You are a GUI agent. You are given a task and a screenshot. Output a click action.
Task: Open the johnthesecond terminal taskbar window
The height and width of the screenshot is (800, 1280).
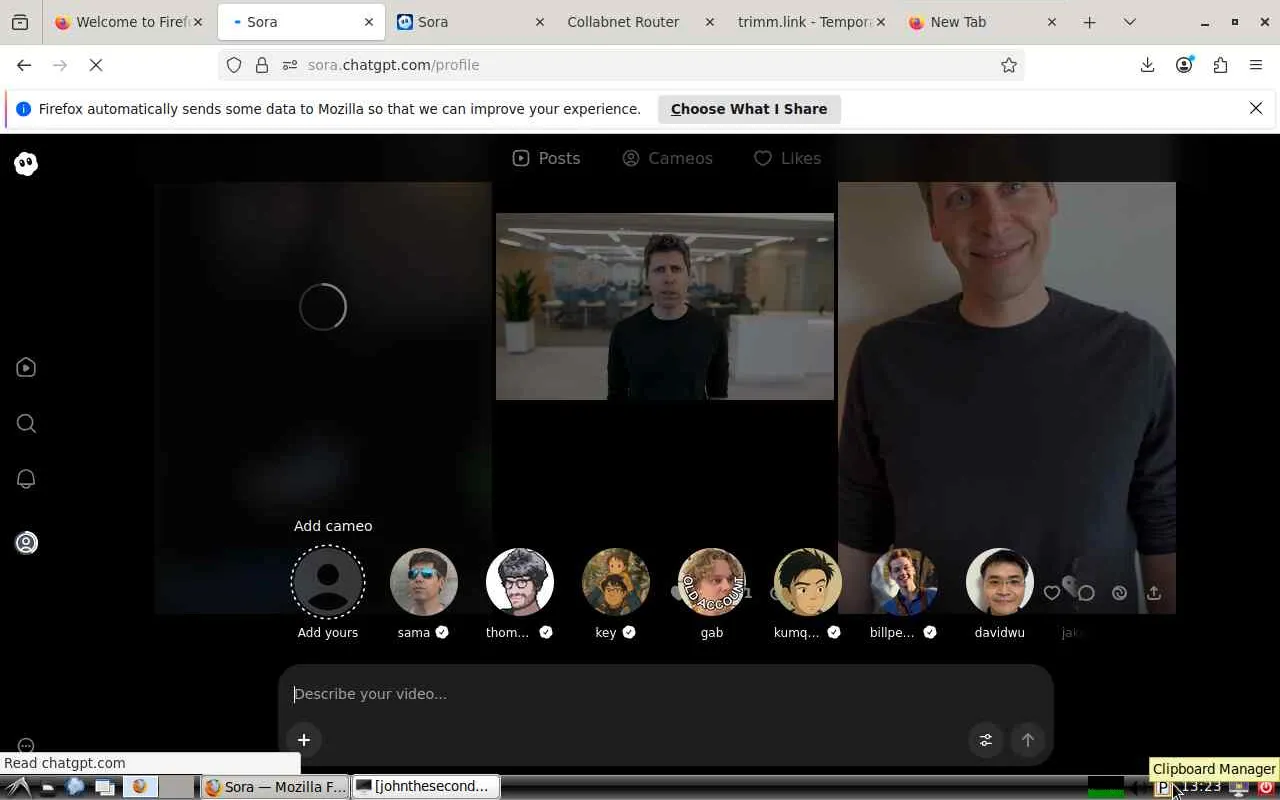427,787
